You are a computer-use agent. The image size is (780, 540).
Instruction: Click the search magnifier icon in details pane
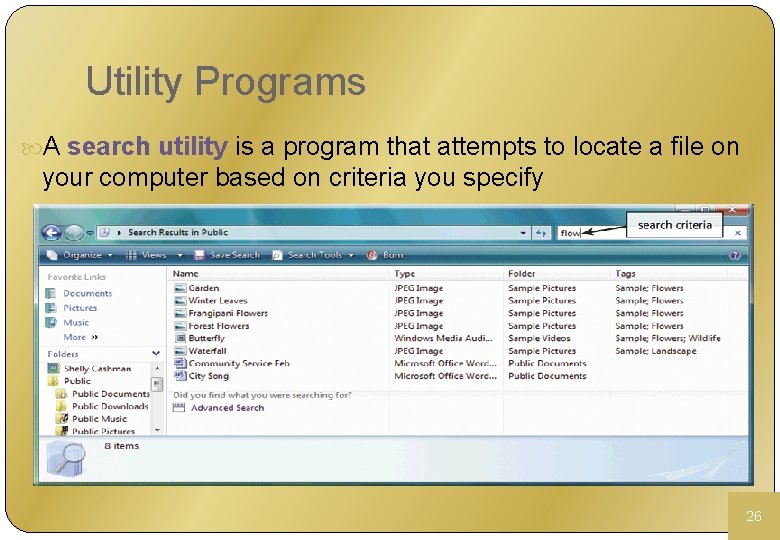pyautogui.click(x=66, y=458)
